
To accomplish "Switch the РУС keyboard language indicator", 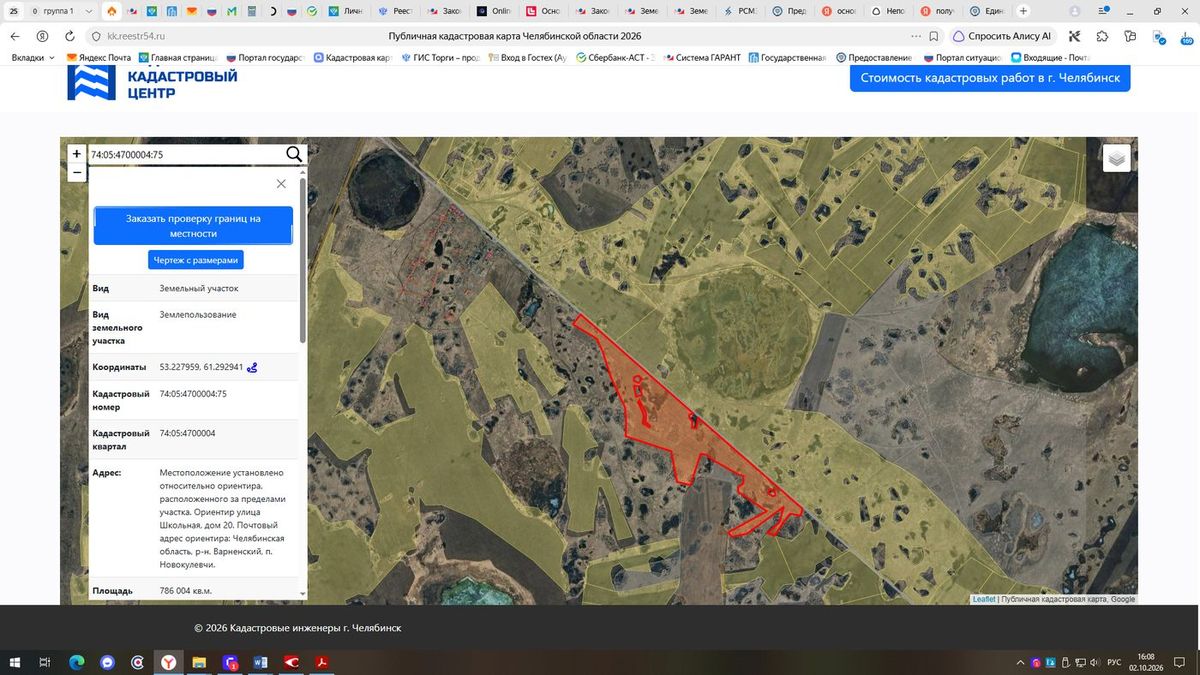I will 1114,662.
